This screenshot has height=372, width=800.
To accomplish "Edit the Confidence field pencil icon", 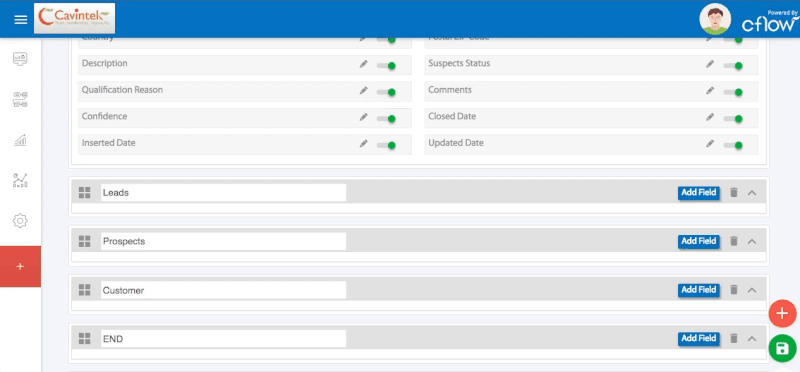I will [363, 117].
